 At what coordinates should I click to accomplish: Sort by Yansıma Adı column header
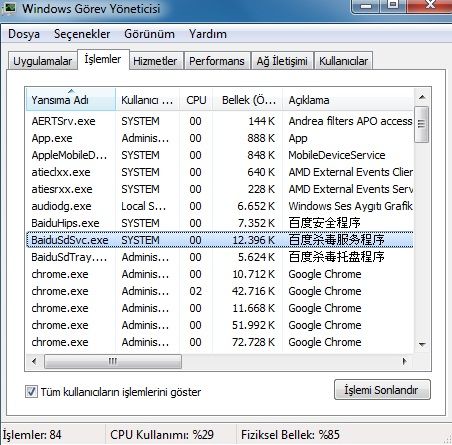tap(71, 100)
